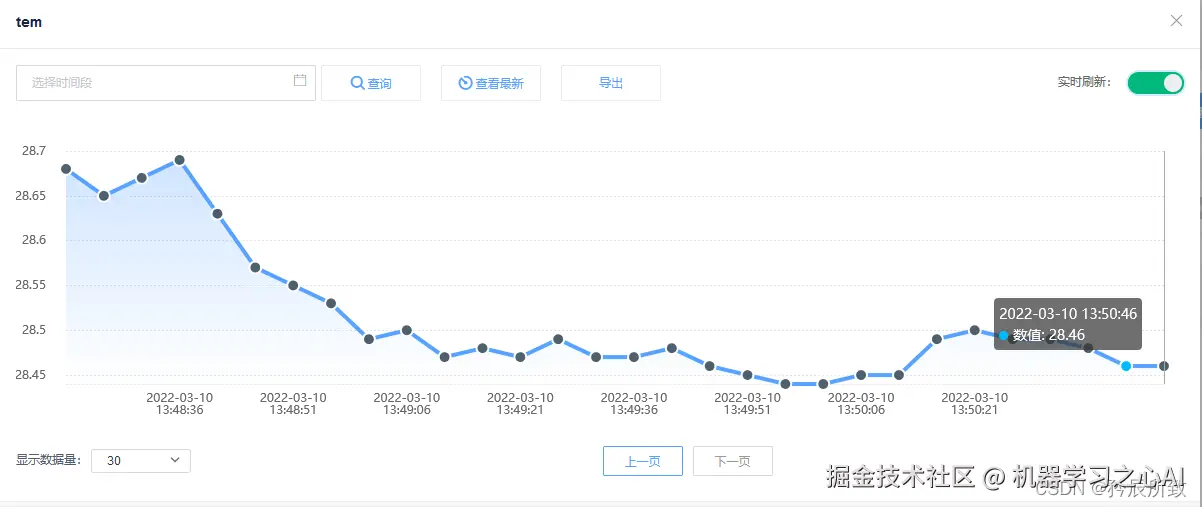Close the tem dialog with X
This screenshot has width=1202, height=507.
1176,21
